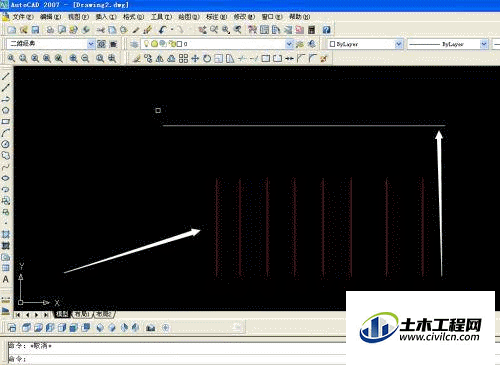500x365 pixels.
Task: Open the 格式 (Format) menu
Action: coord(133,17)
